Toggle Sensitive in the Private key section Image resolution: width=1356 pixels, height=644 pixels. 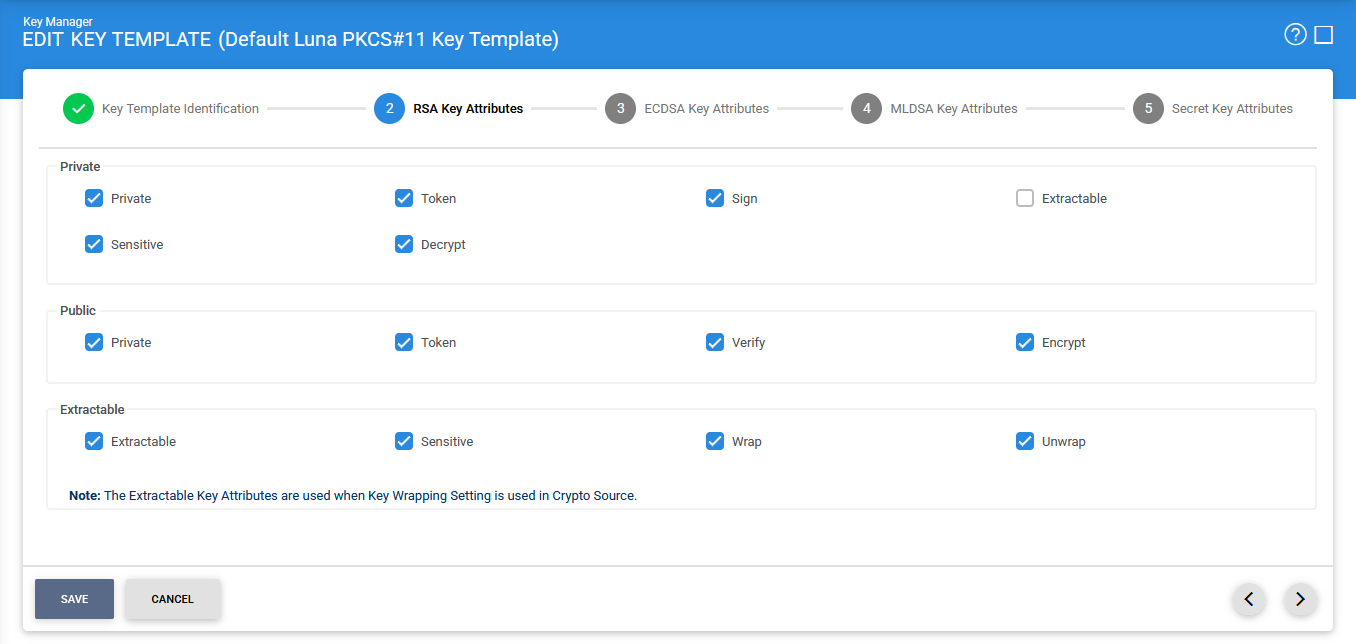(94, 244)
